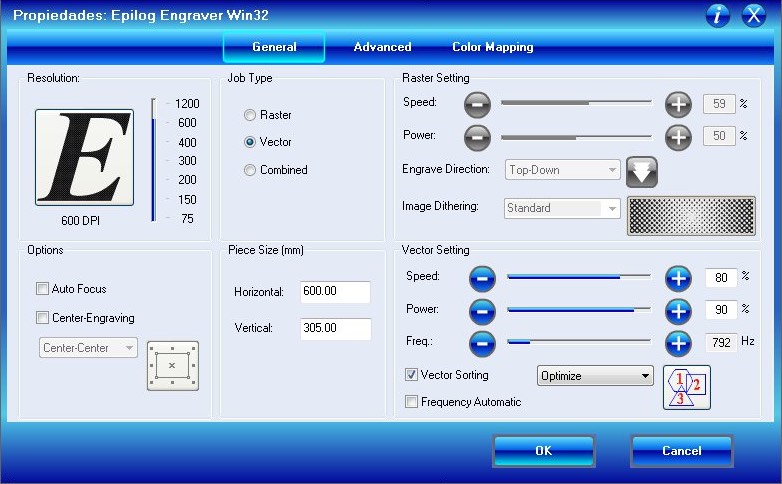
Task: Enable Center-Engraving checkbox
Action: coord(42,317)
